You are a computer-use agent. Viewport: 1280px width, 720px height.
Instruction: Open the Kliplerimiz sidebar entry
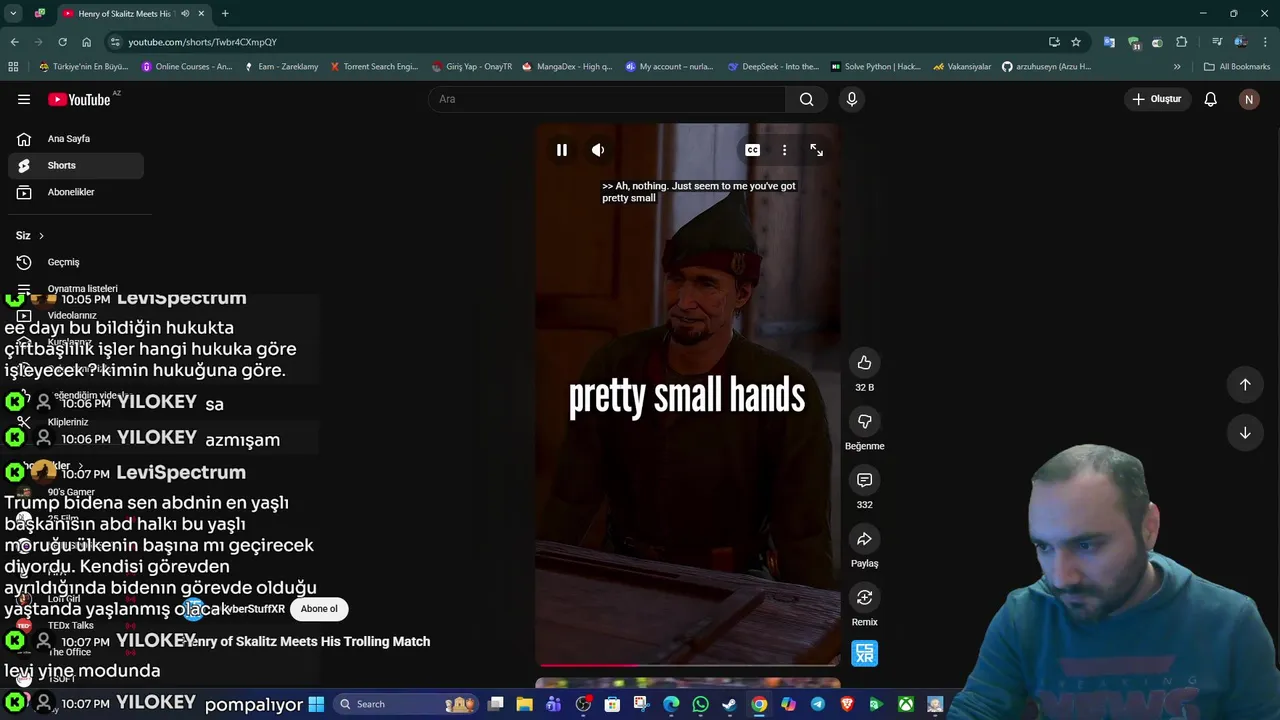pyautogui.click(x=76, y=422)
